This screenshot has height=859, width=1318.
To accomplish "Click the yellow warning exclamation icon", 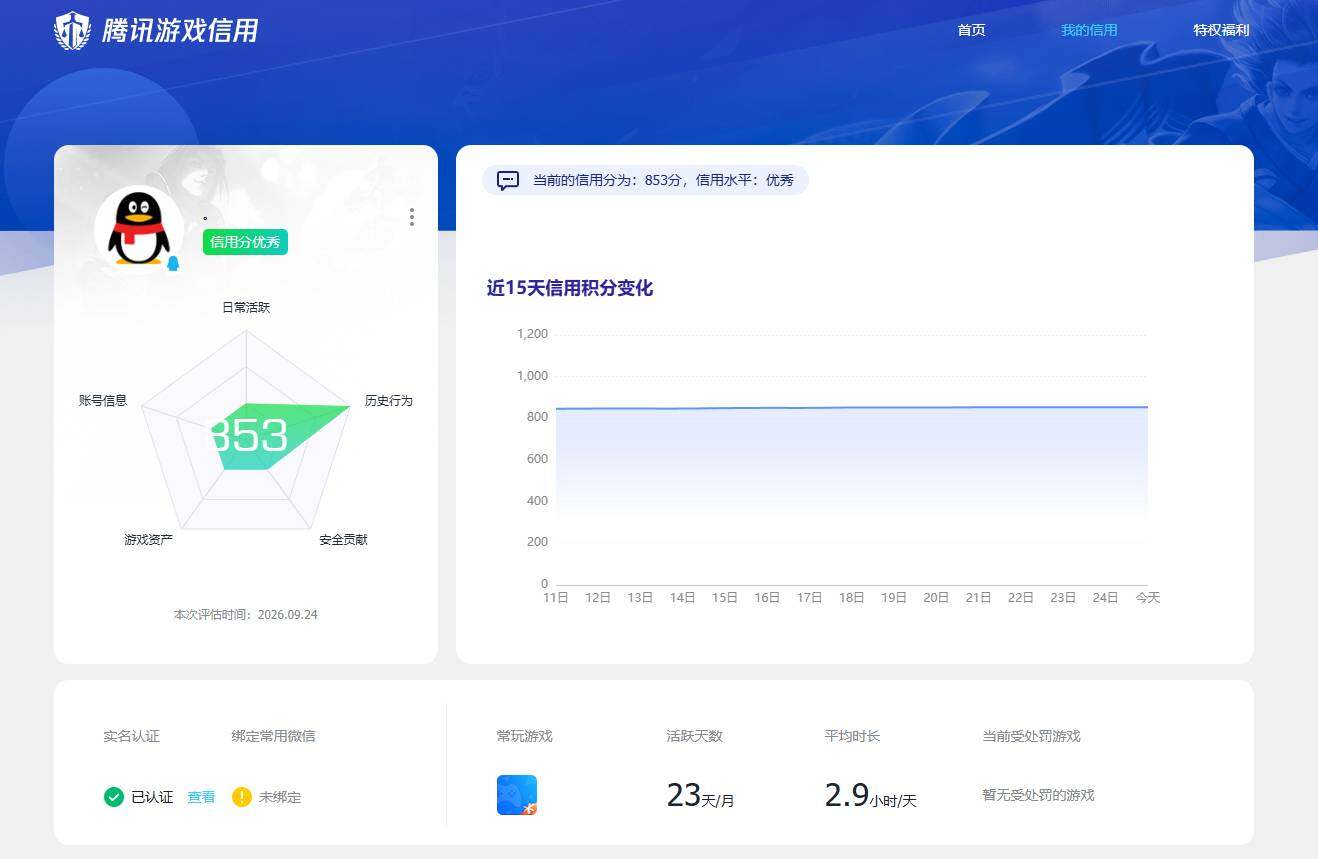I will pos(241,797).
